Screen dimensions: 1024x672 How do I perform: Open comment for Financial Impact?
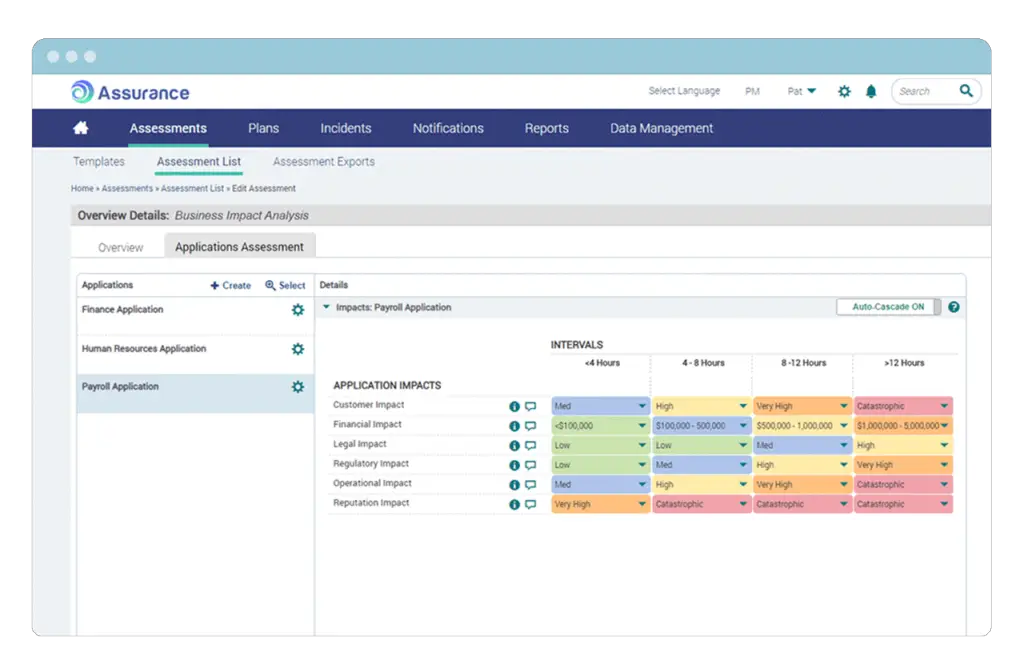tap(530, 426)
